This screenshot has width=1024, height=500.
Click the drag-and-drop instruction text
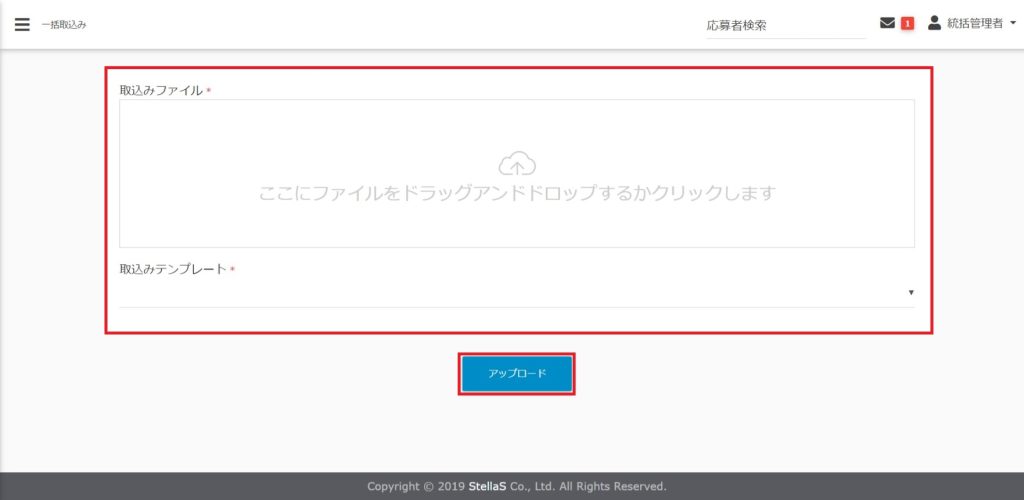pyautogui.click(x=517, y=193)
